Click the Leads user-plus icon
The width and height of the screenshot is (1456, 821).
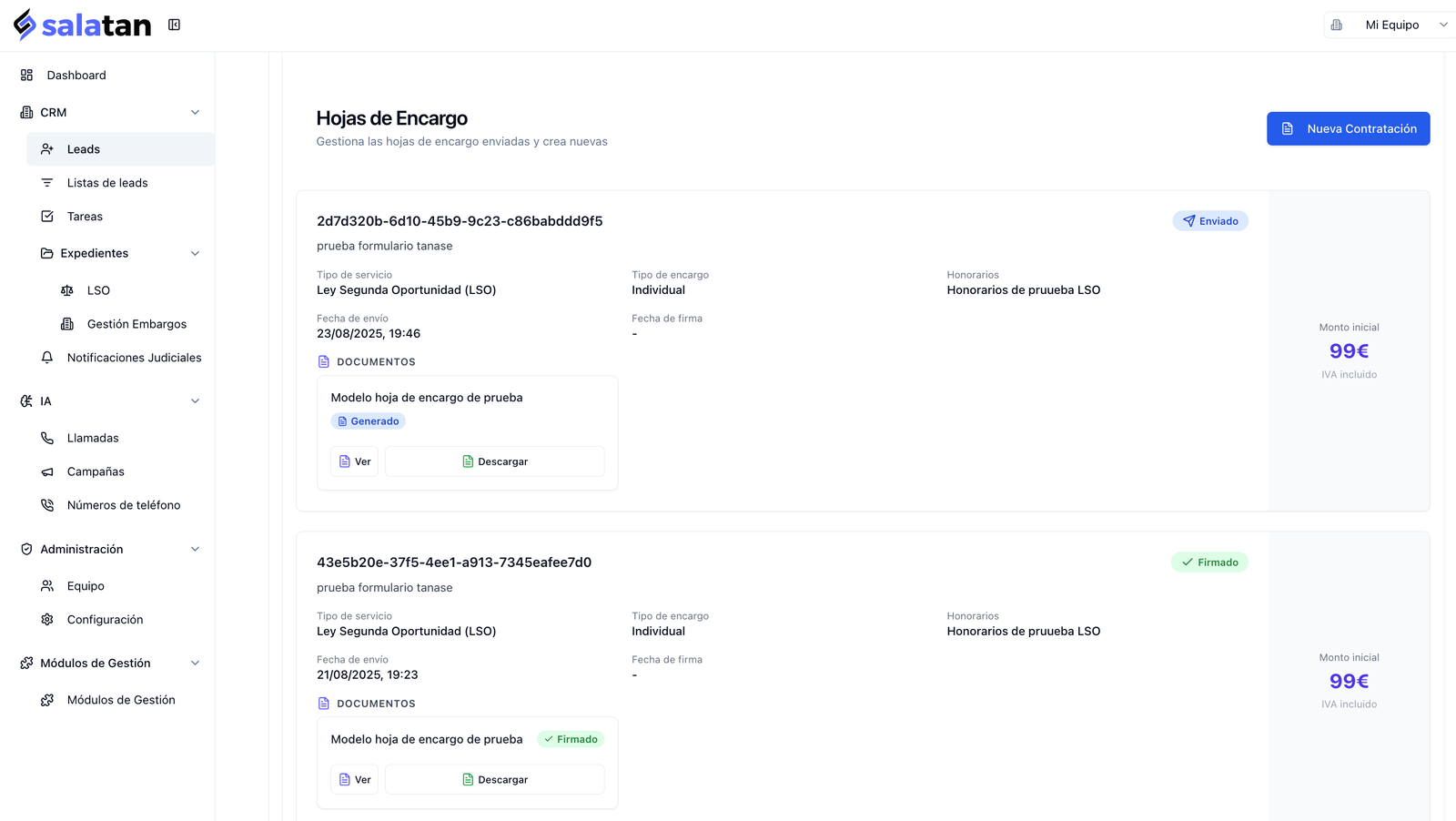(x=47, y=148)
